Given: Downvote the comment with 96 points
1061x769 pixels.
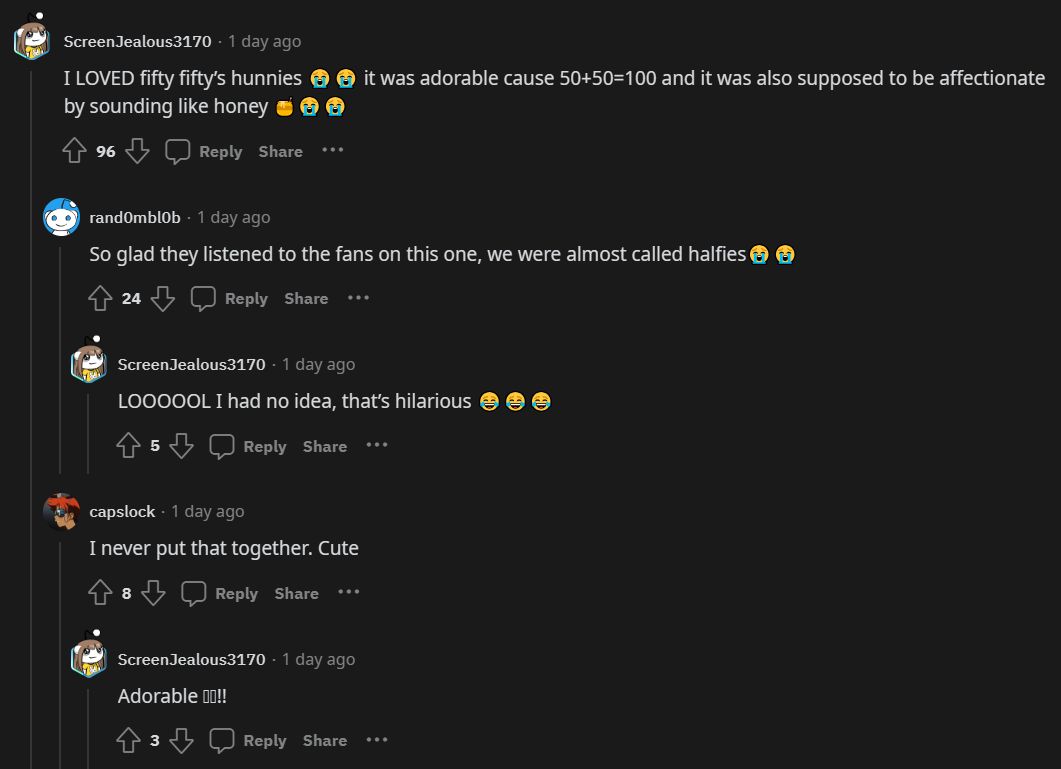Looking at the screenshot, I should coord(137,151).
